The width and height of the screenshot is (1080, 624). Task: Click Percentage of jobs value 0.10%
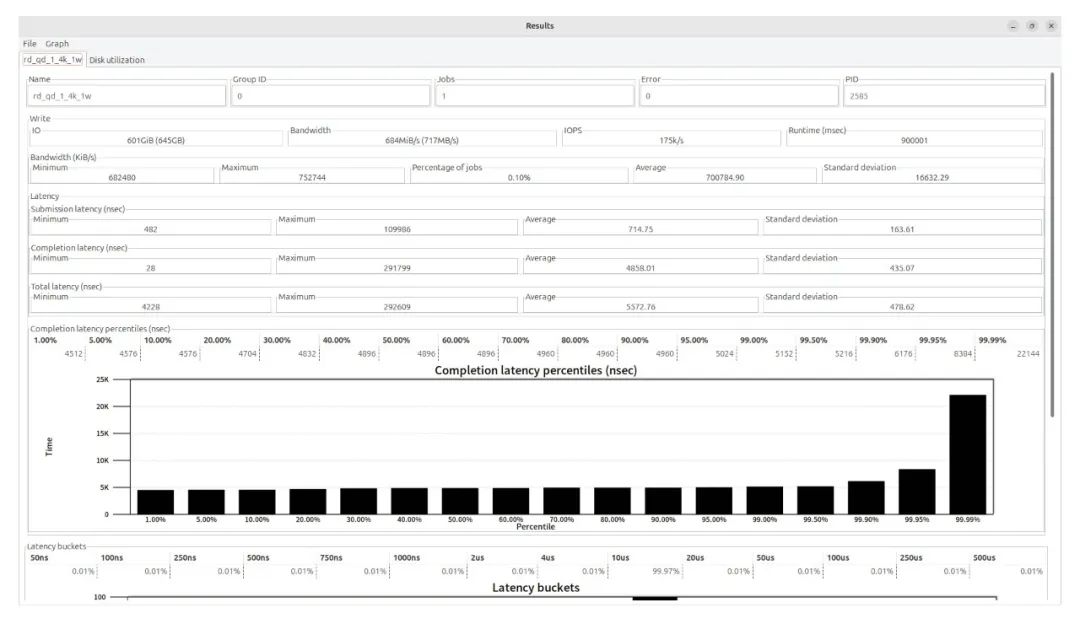coord(519,177)
